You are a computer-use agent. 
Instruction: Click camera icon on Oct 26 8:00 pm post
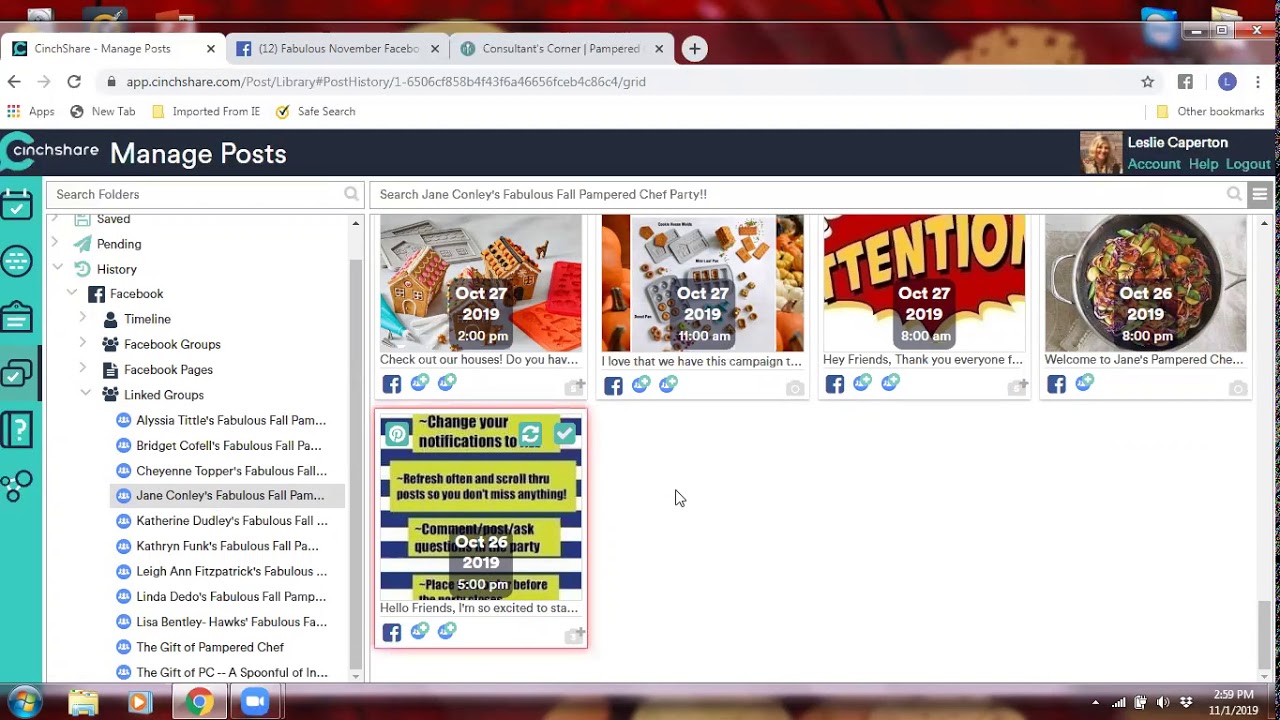click(1238, 388)
